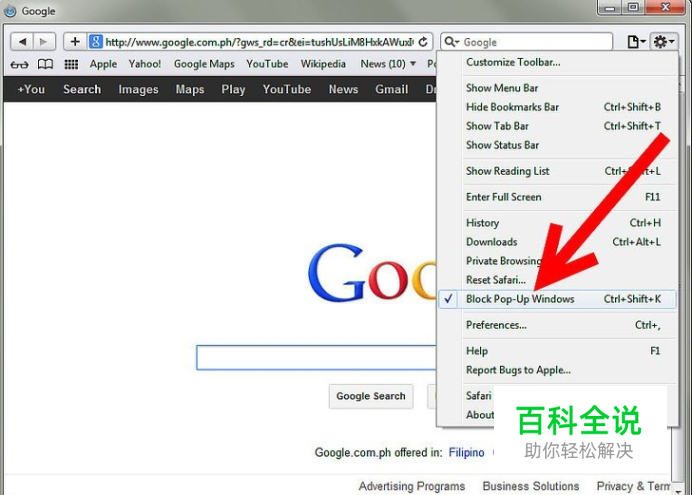Viewport: 692px width, 495px height.
Task: Choose Private Browsing menu item
Action: pos(557,261)
